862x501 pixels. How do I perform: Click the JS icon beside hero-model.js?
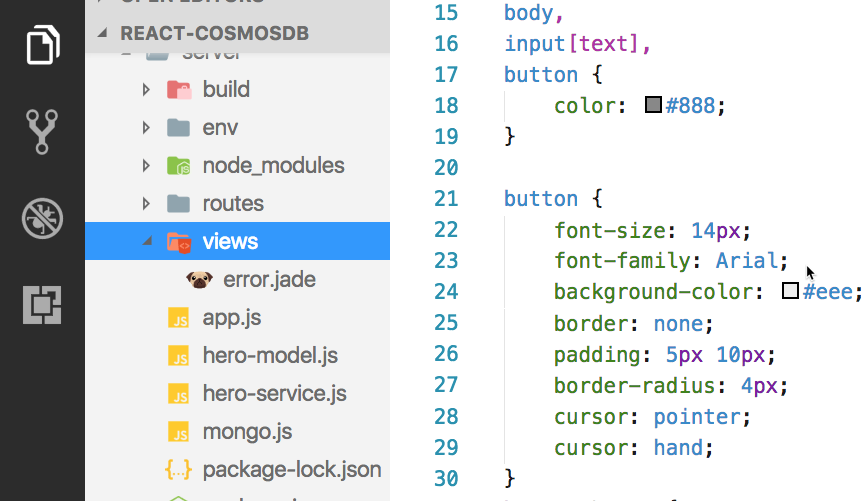179,356
